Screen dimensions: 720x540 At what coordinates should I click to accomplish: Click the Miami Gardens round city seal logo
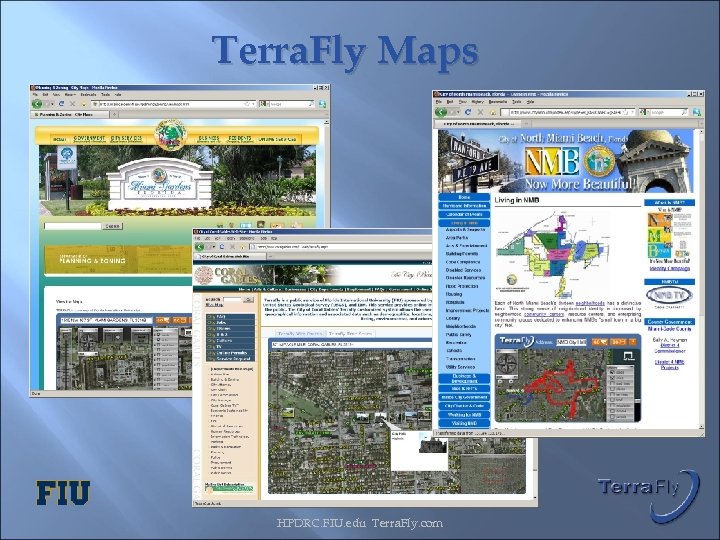coord(170,135)
